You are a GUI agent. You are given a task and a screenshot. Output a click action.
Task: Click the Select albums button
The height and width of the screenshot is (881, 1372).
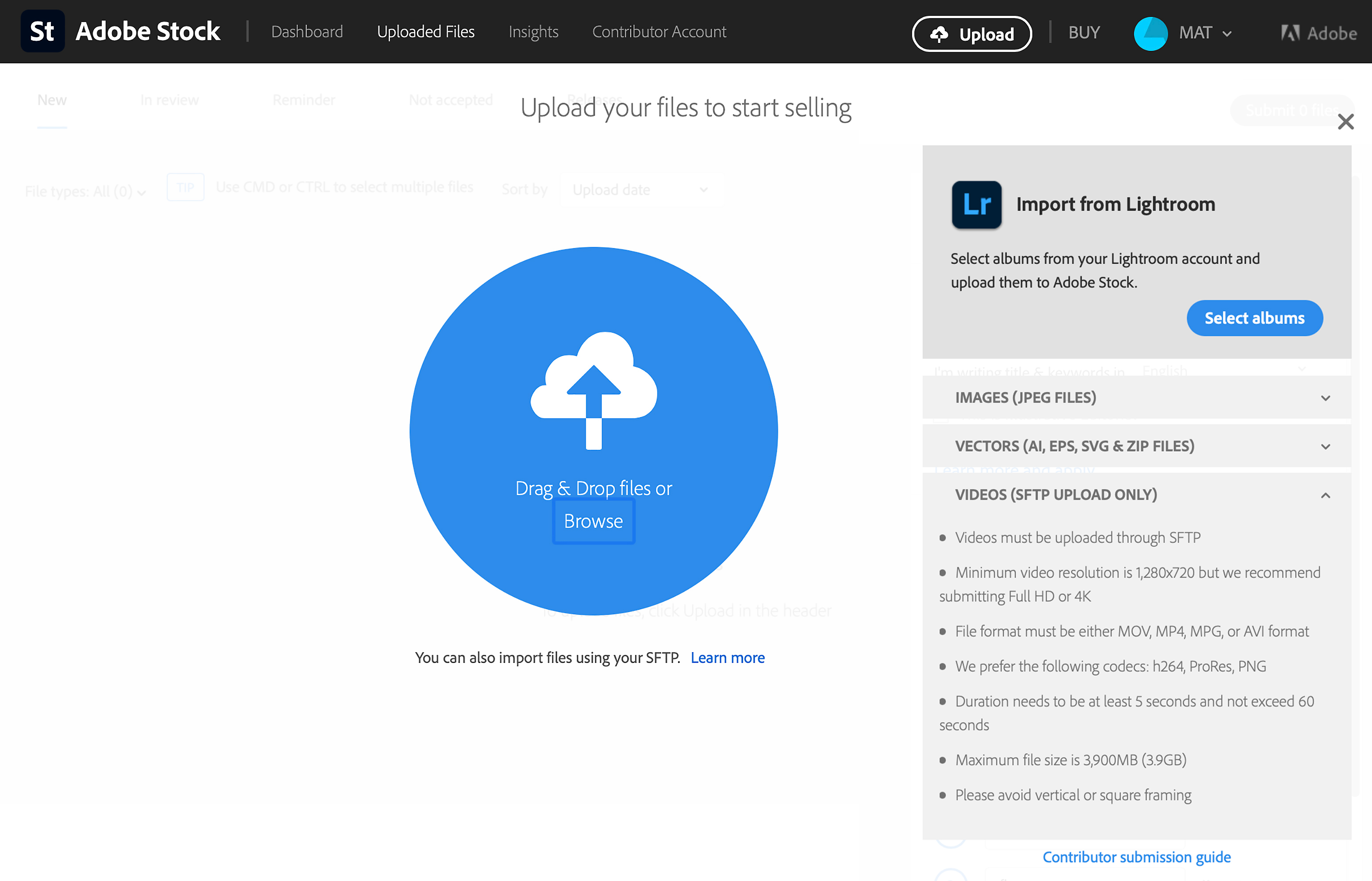click(x=1254, y=317)
